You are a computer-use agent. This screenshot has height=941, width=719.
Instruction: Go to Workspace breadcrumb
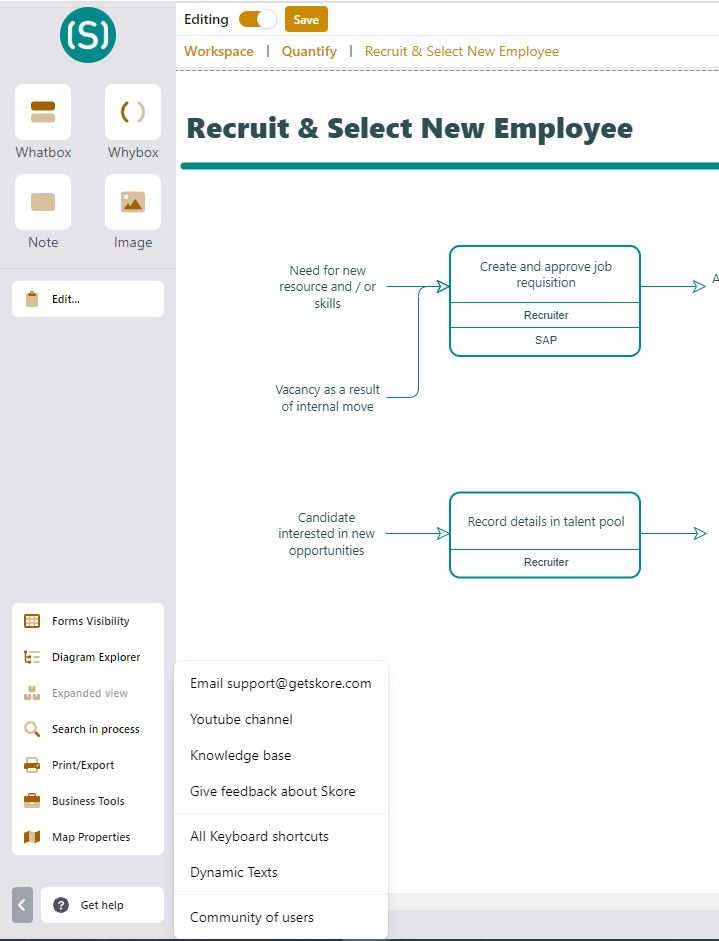218,52
